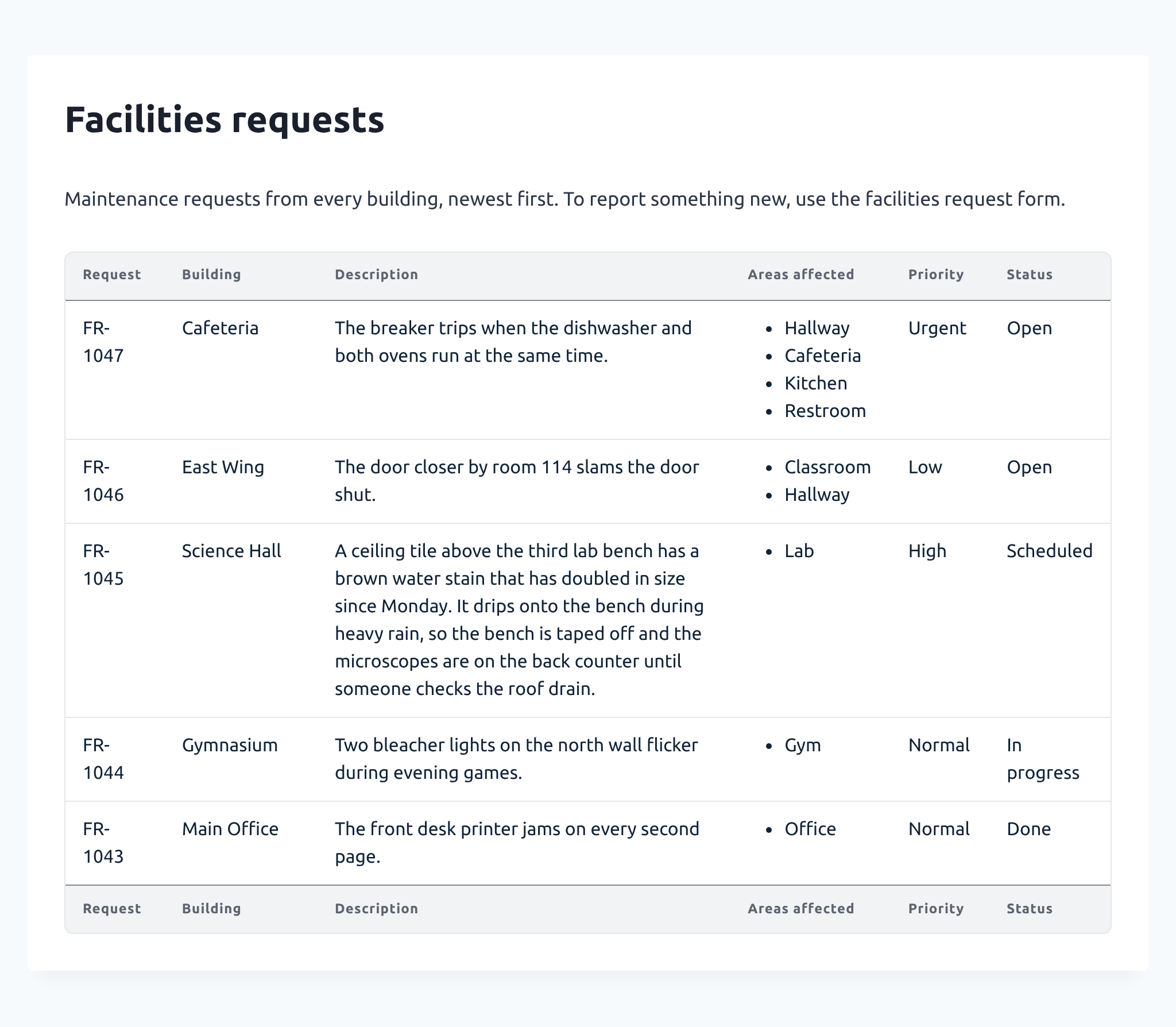Click Lab in the areas affected column

[799, 551]
